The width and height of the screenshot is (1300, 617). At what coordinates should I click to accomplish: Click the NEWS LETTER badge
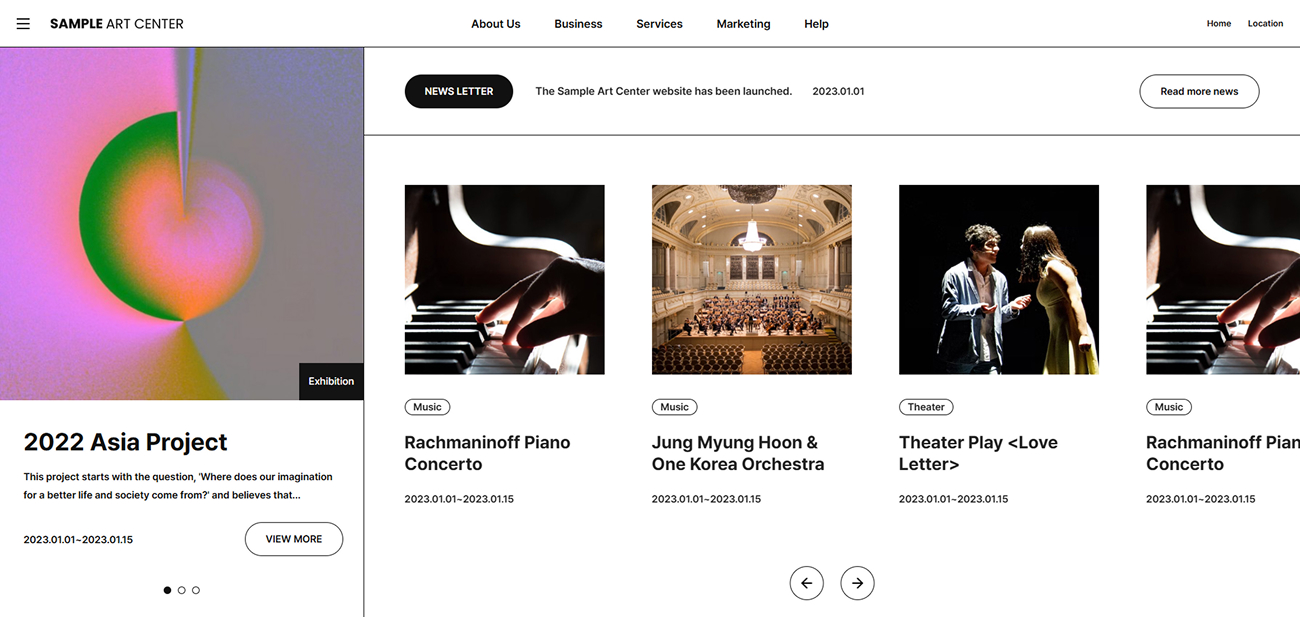[x=458, y=90]
